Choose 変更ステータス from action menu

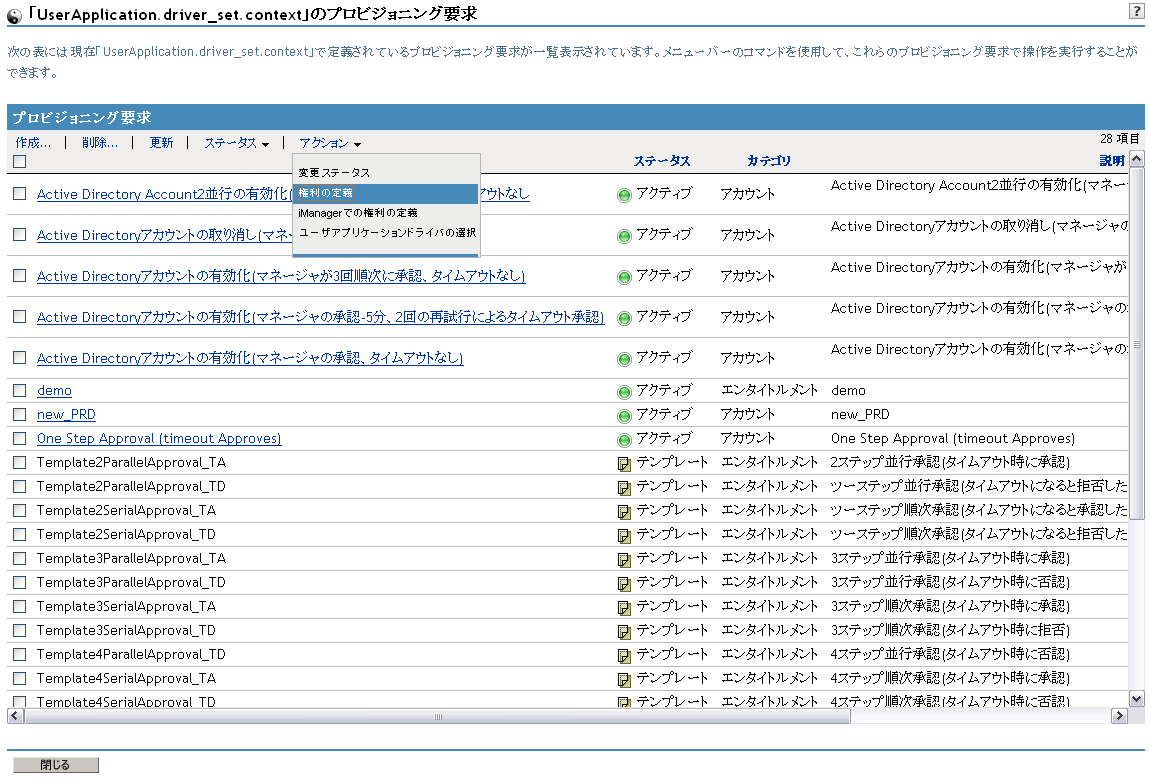click(334, 173)
